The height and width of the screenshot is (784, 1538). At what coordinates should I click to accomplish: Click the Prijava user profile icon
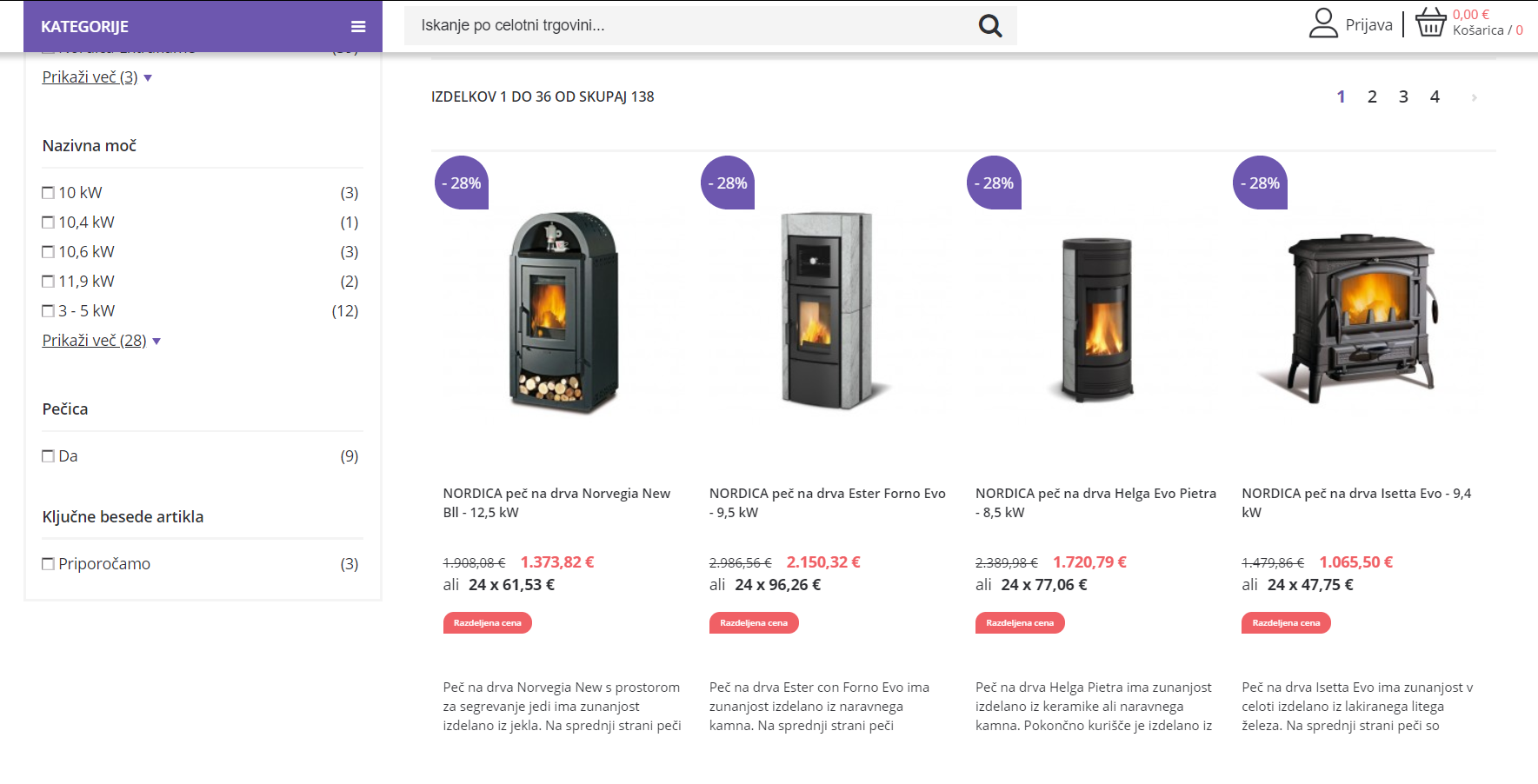(1323, 23)
